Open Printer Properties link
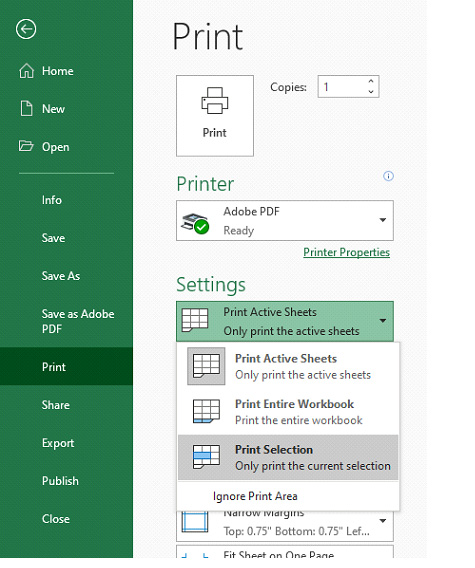 [x=346, y=252]
